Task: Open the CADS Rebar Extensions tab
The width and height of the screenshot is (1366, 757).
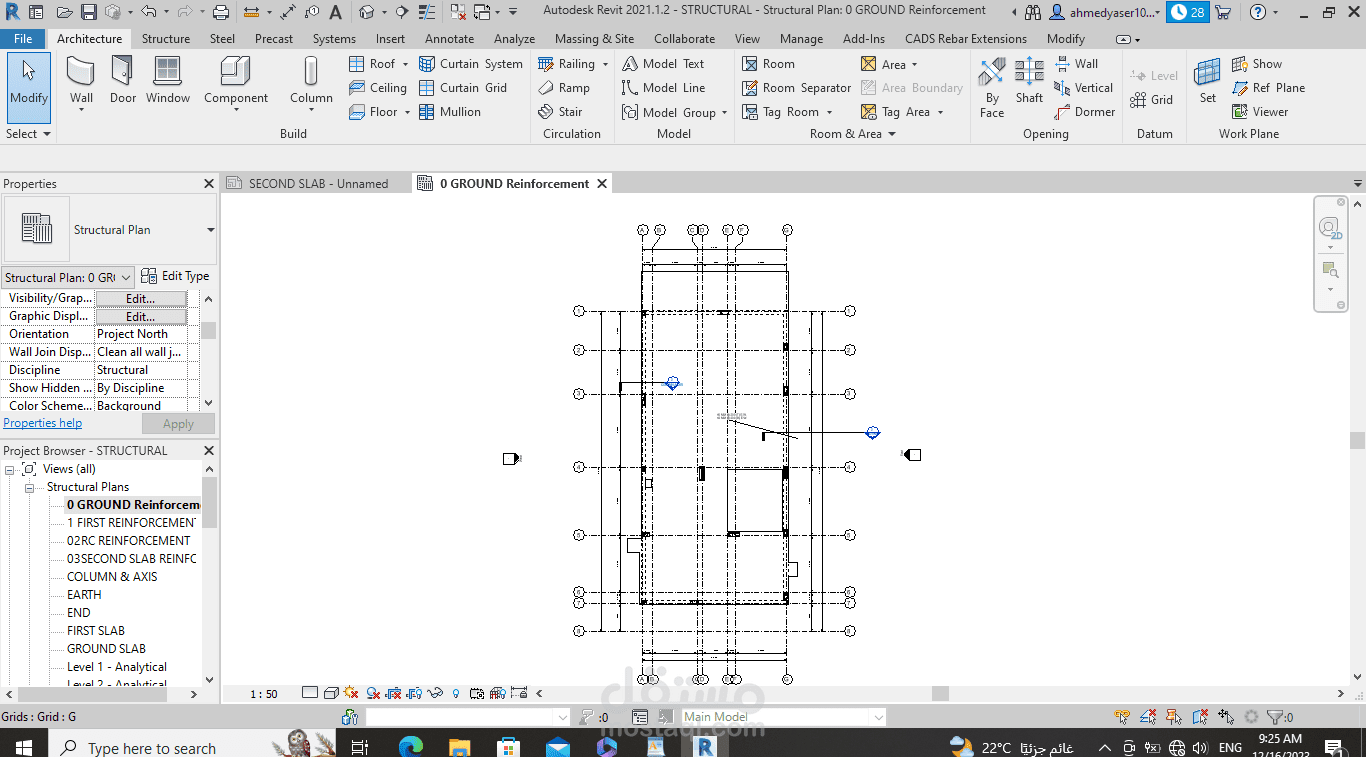Action: pos(965,39)
